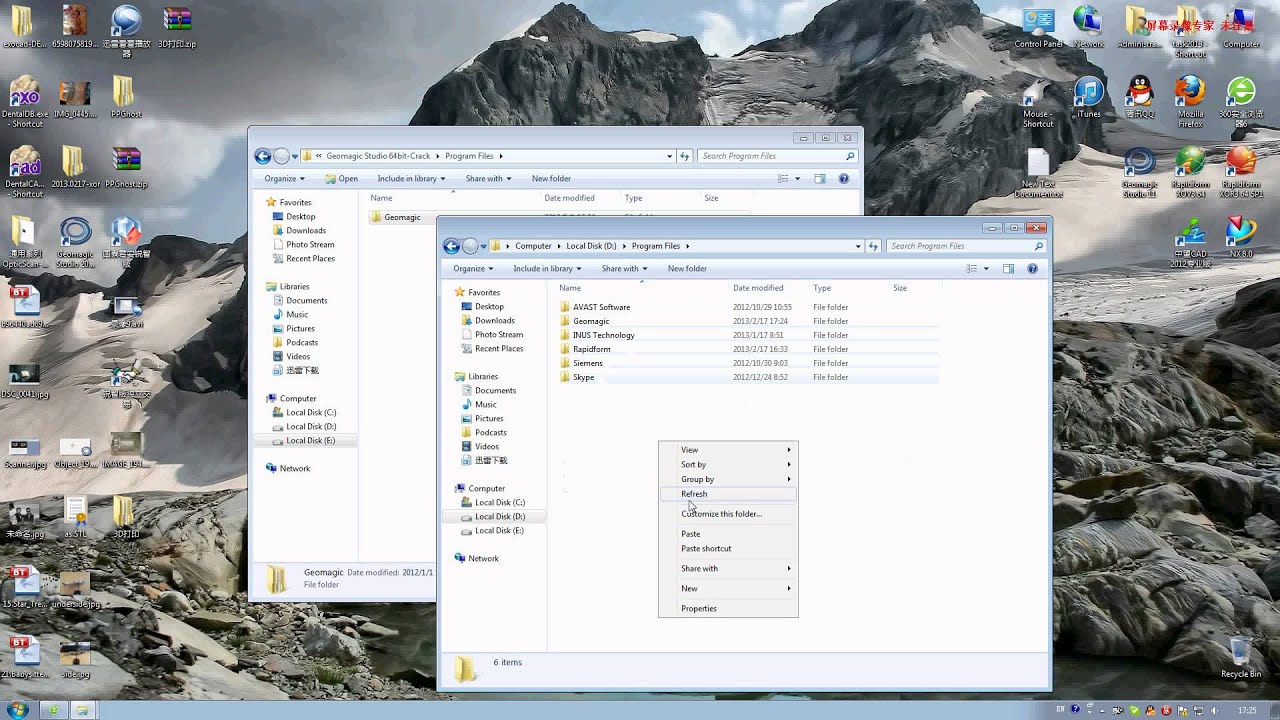Click the Windows Start orb
1280x720 pixels.
tap(19, 709)
